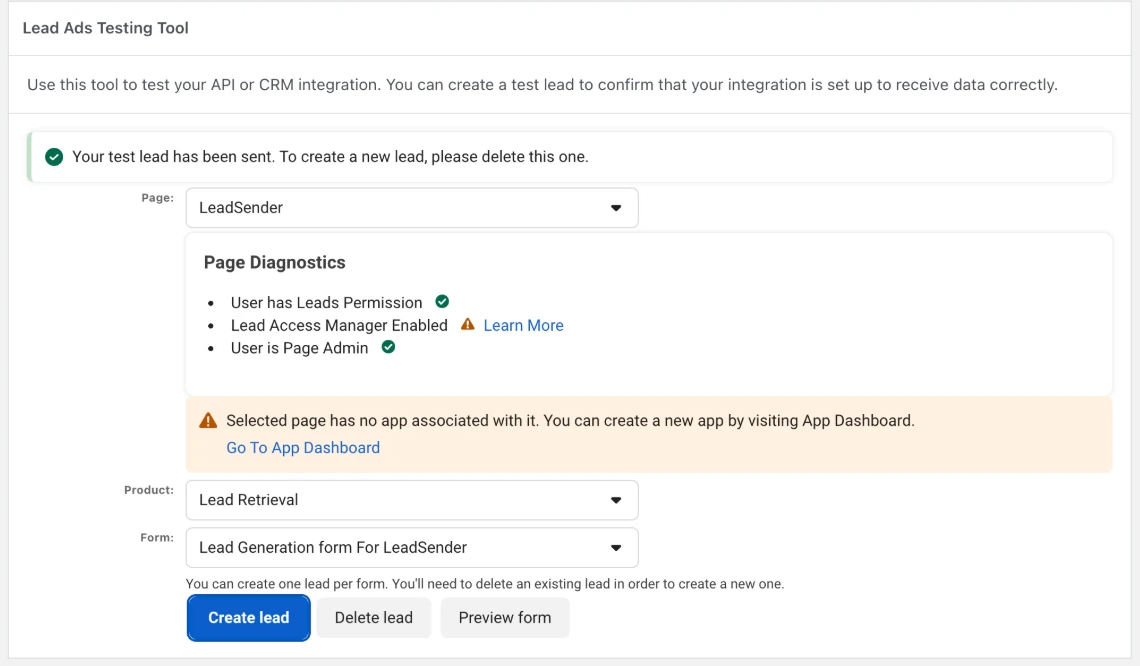Open the Product dropdown showing Lead Retrieval
The height and width of the screenshot is (666, 1140).
pyautogui.click(x=412, y=500)
